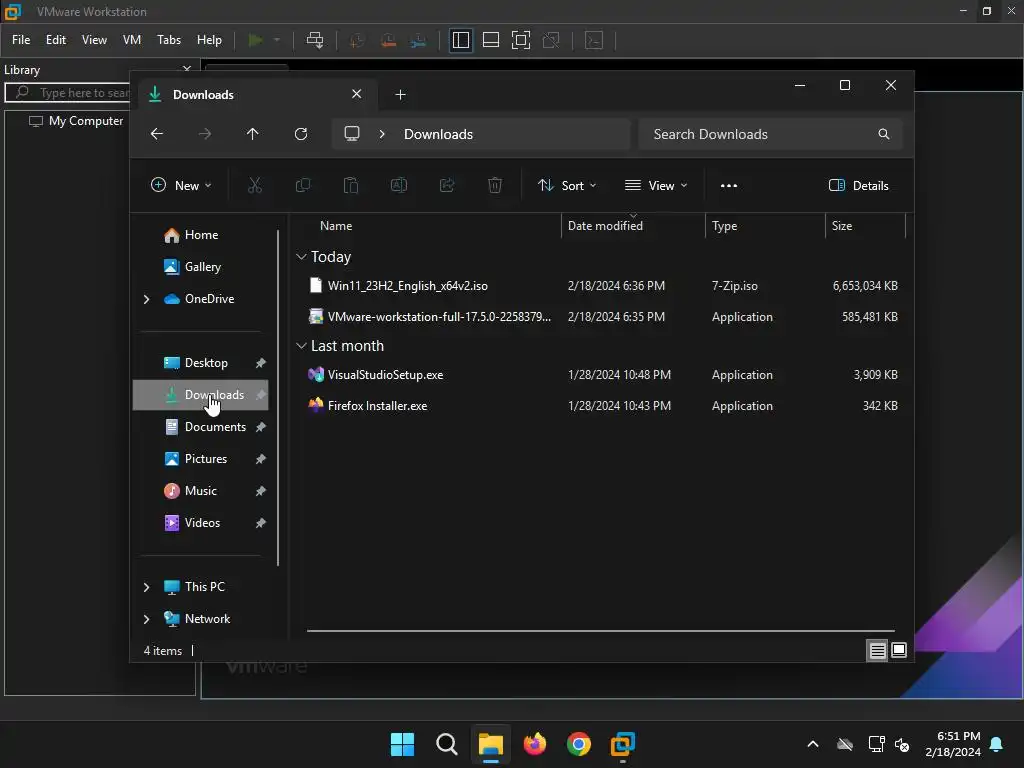This screenshot has width=1024, height=768.
Task: Open the Tabs menu
Action: click(x=168, y=40)
